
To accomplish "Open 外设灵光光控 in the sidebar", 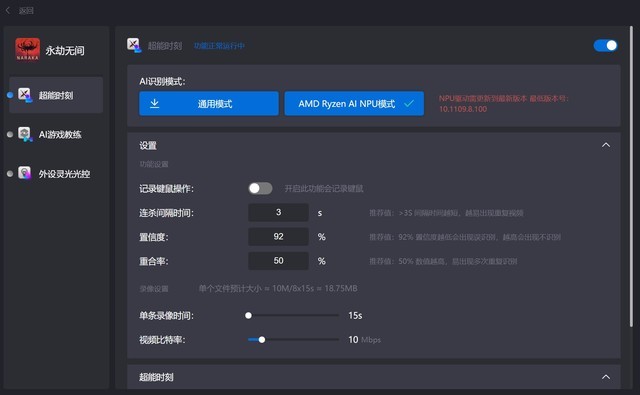I will coord(56,173).
